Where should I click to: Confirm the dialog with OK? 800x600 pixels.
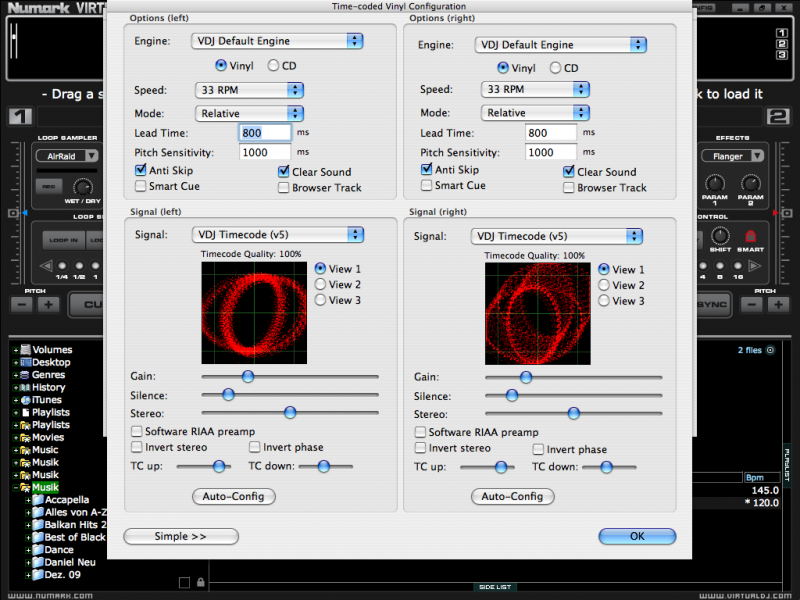tap(637, 536)
